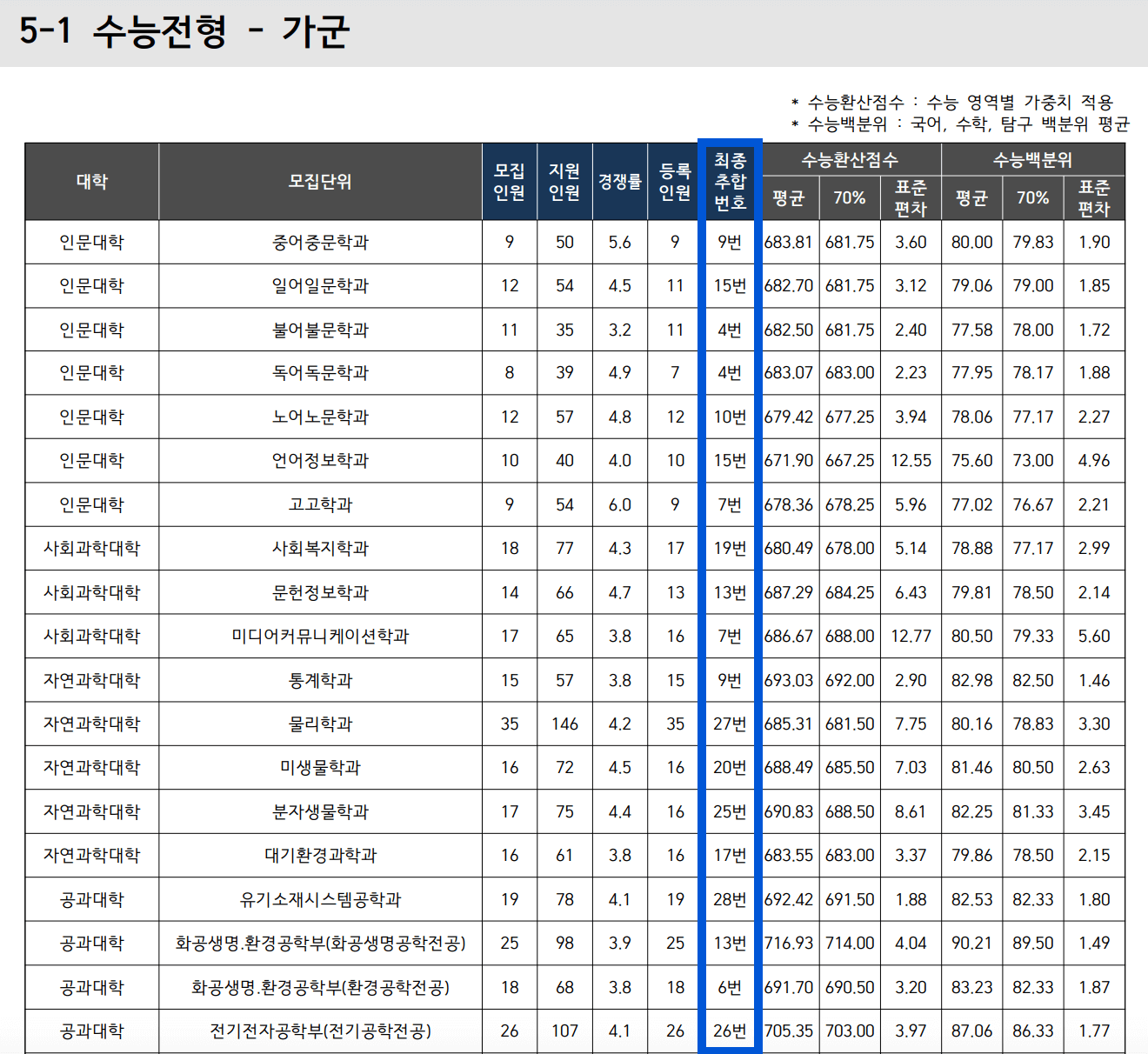
Task: Select the 수능환산점수 header cell
Action: [x=850, y=160]
